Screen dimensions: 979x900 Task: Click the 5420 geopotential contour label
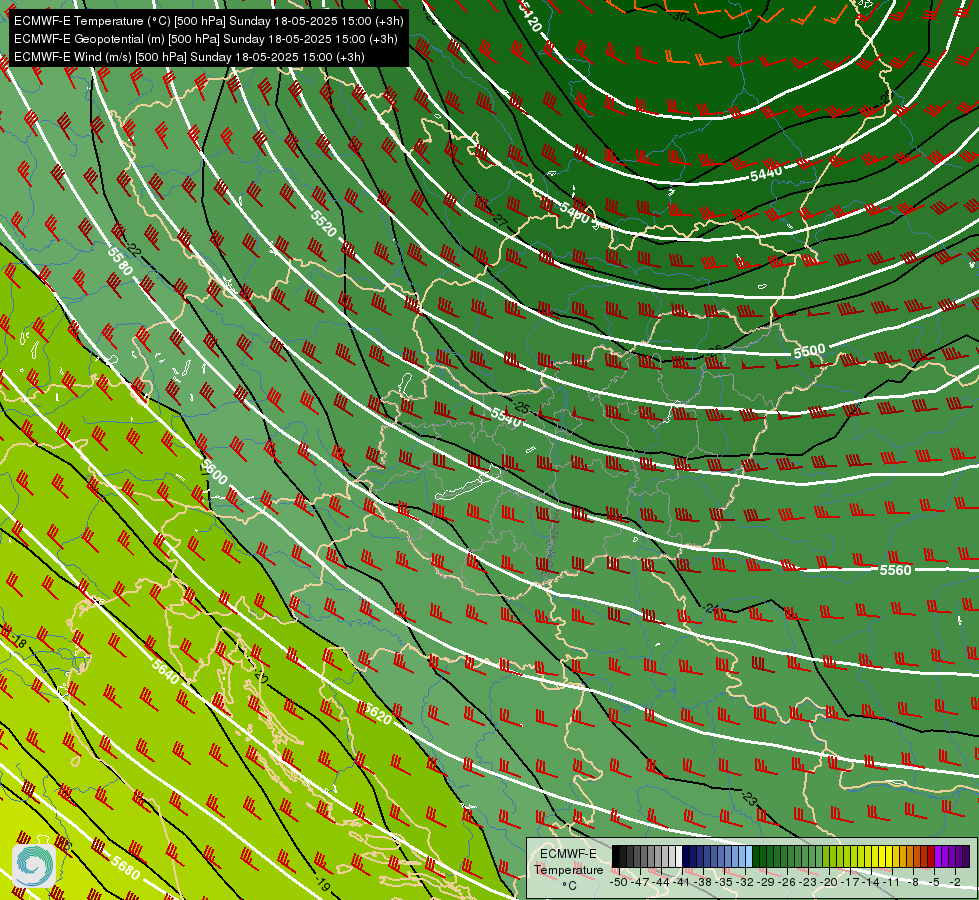pos(529,17)
